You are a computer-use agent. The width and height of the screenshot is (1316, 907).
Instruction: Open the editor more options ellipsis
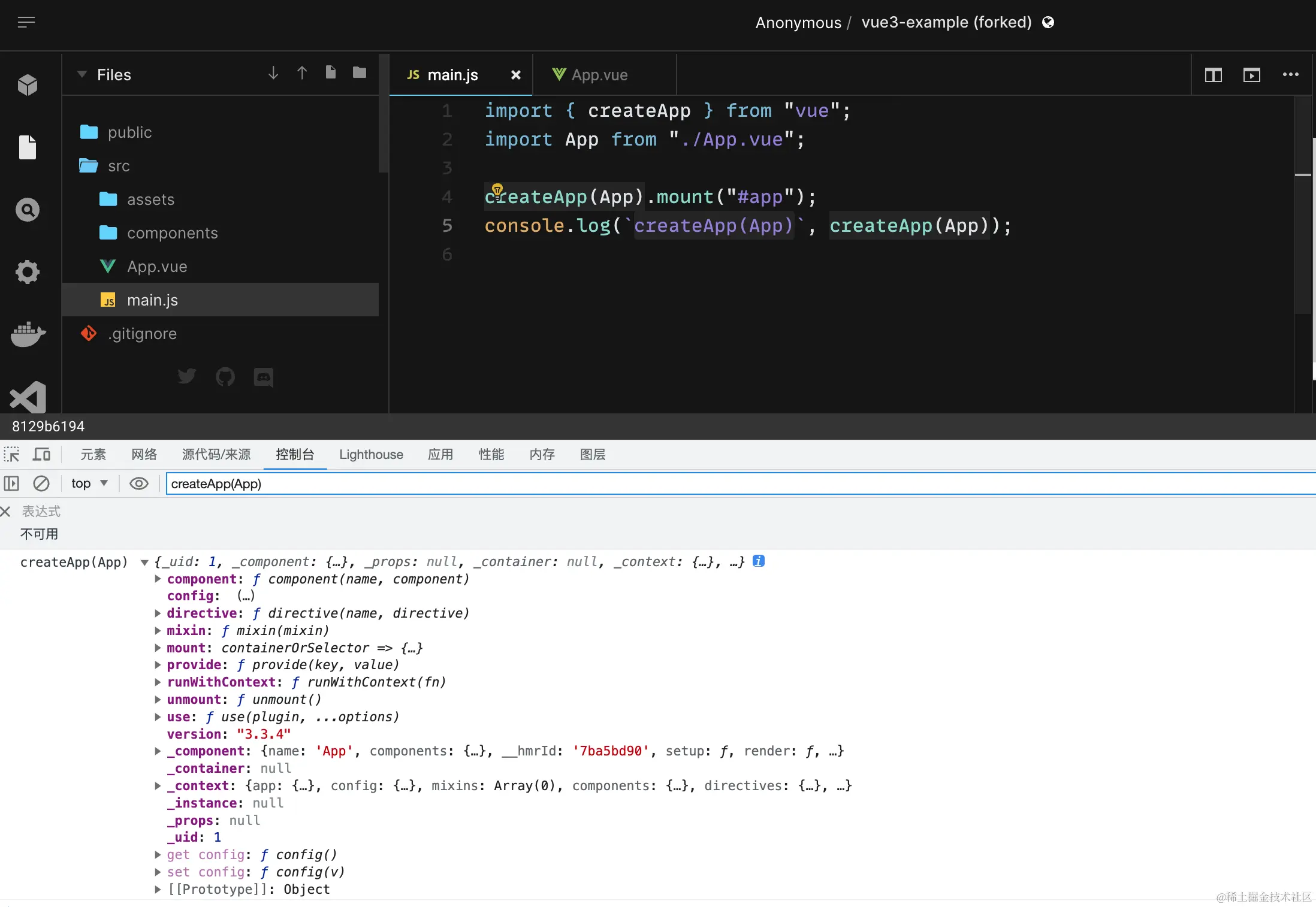1290,74
